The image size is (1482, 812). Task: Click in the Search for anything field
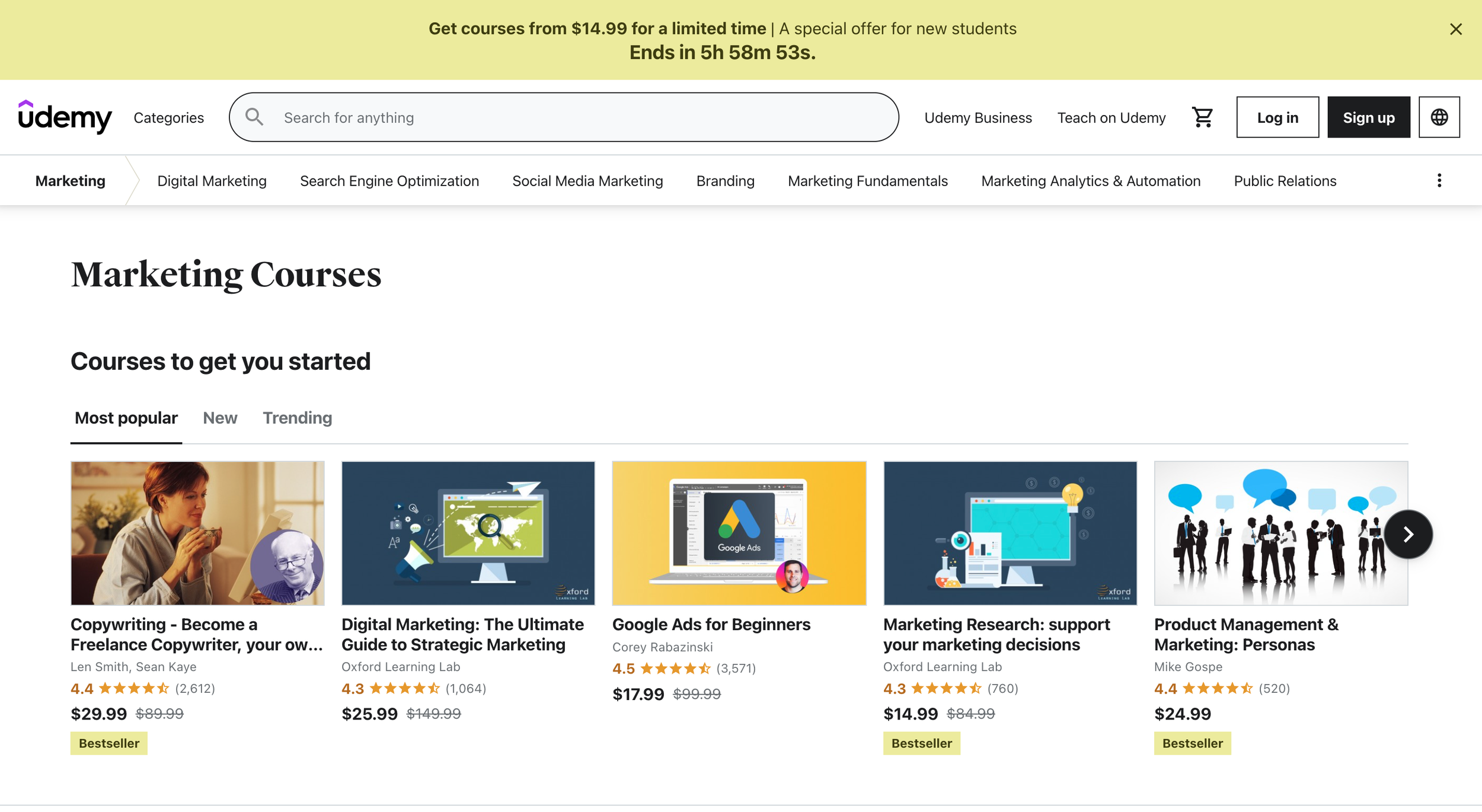[x=581, y=117]
